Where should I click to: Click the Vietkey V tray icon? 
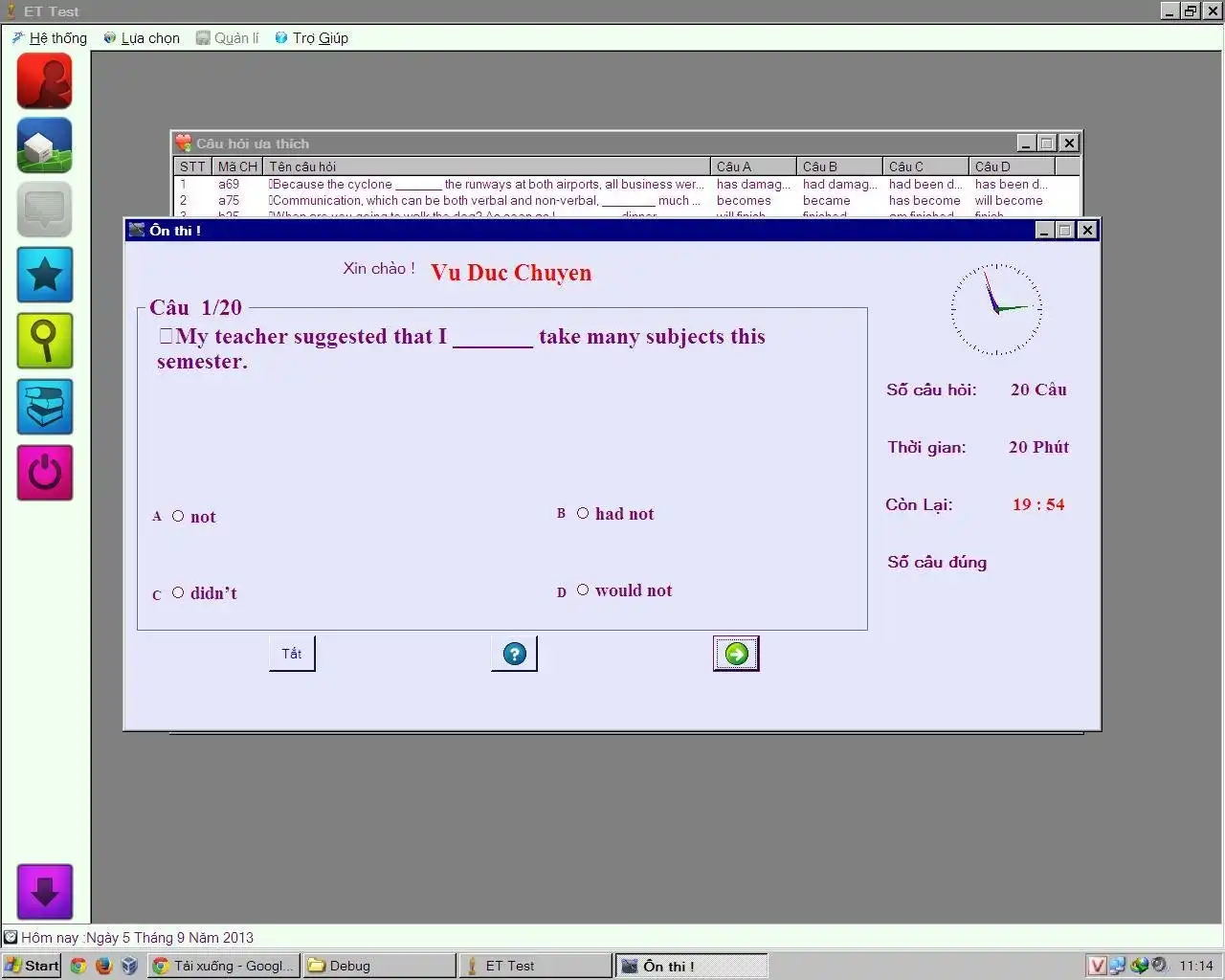(x=1098, y=966)
